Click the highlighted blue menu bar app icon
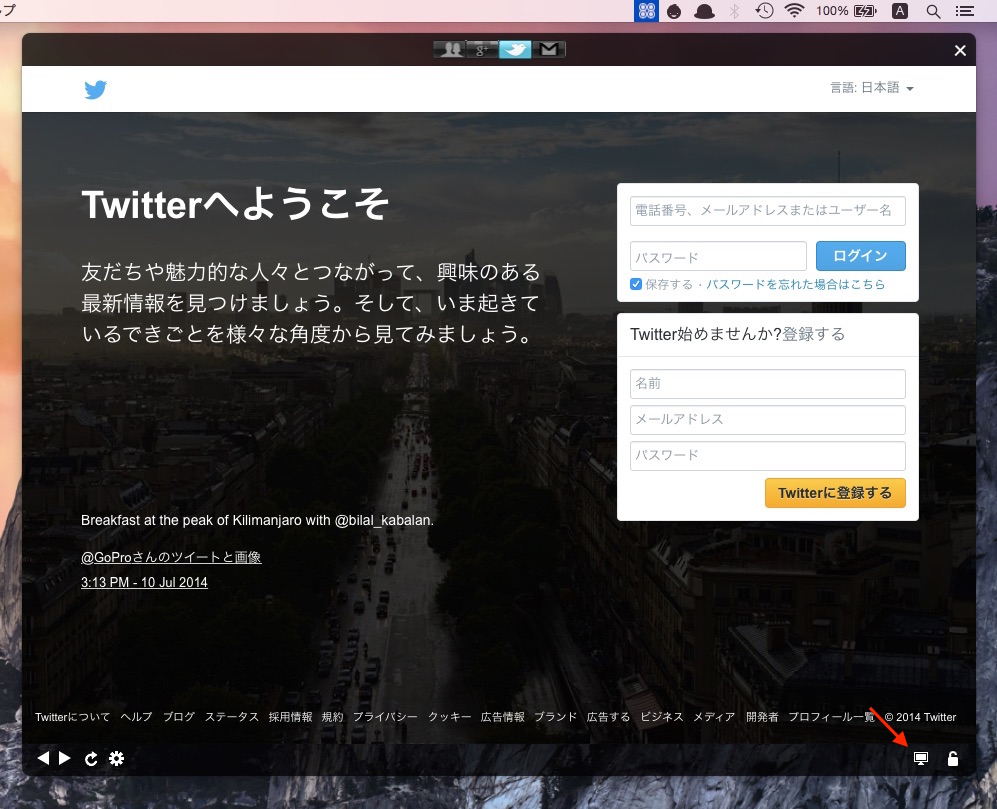 coord(647,11)
